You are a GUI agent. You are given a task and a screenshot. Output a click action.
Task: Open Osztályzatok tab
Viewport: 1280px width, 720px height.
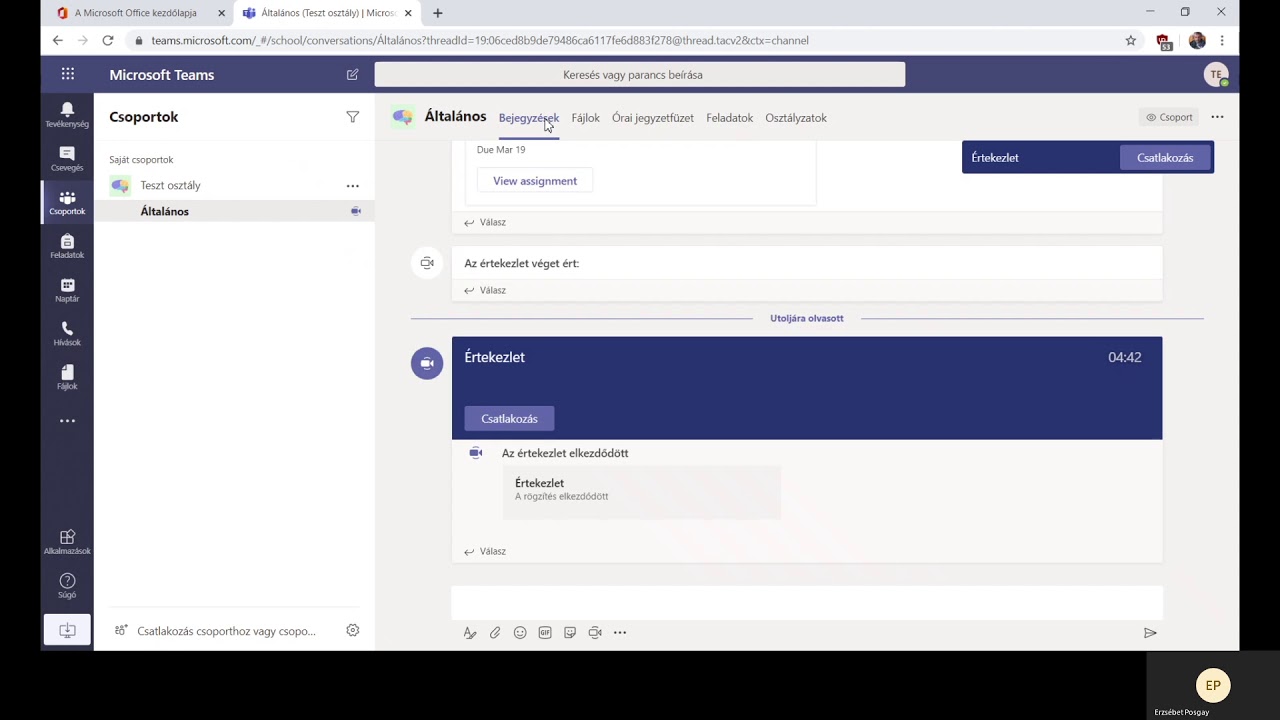796,118
